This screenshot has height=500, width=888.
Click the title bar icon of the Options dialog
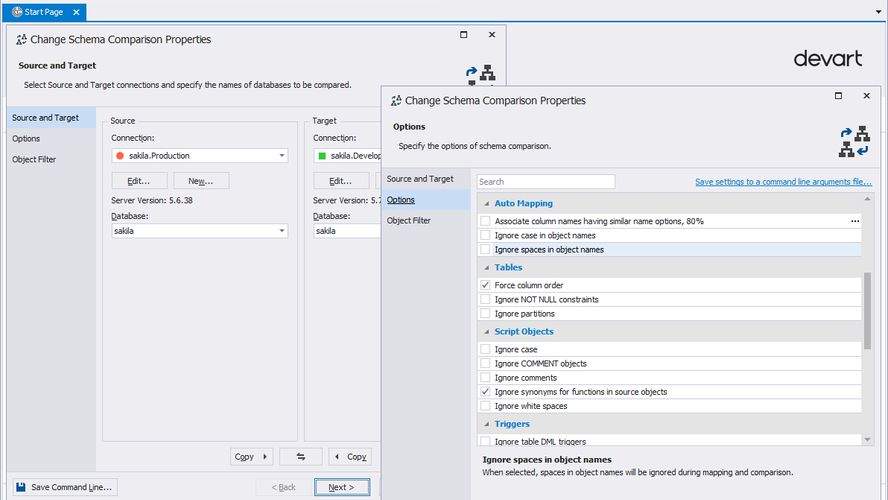(x=396, y=101)
